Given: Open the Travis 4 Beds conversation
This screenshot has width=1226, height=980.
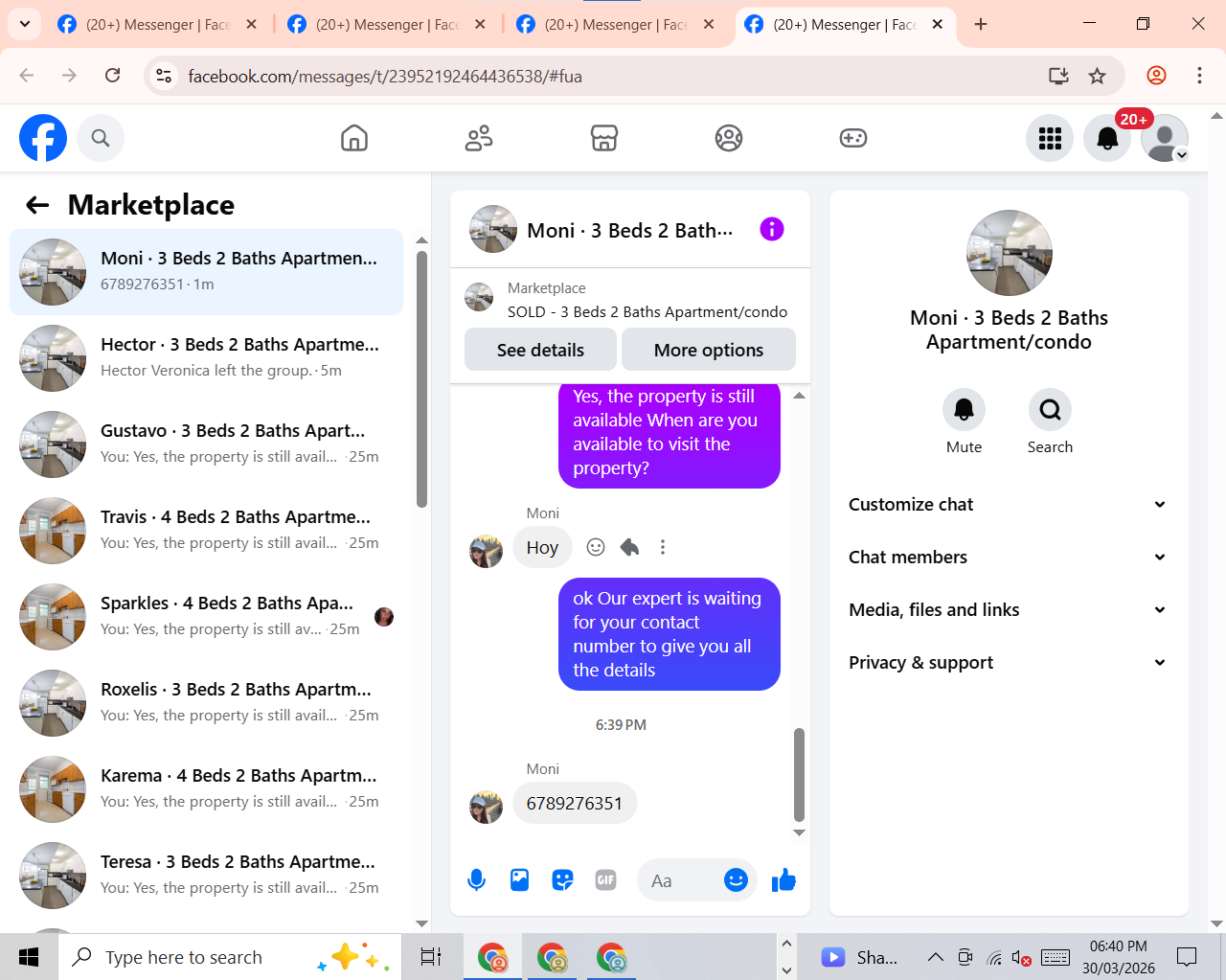Looking at the screenshot, I should 206,530.
